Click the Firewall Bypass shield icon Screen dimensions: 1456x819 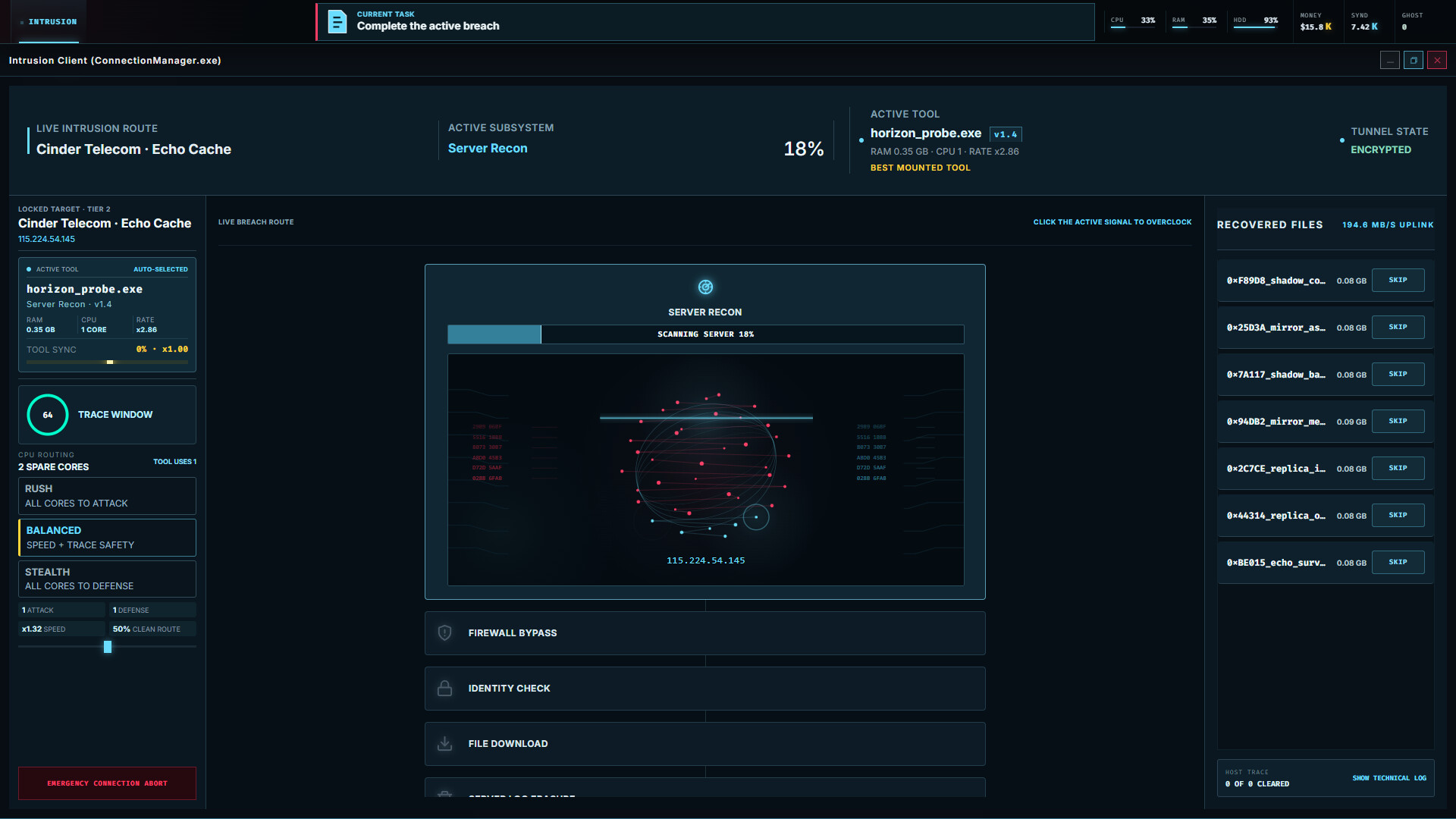(445, 632)
